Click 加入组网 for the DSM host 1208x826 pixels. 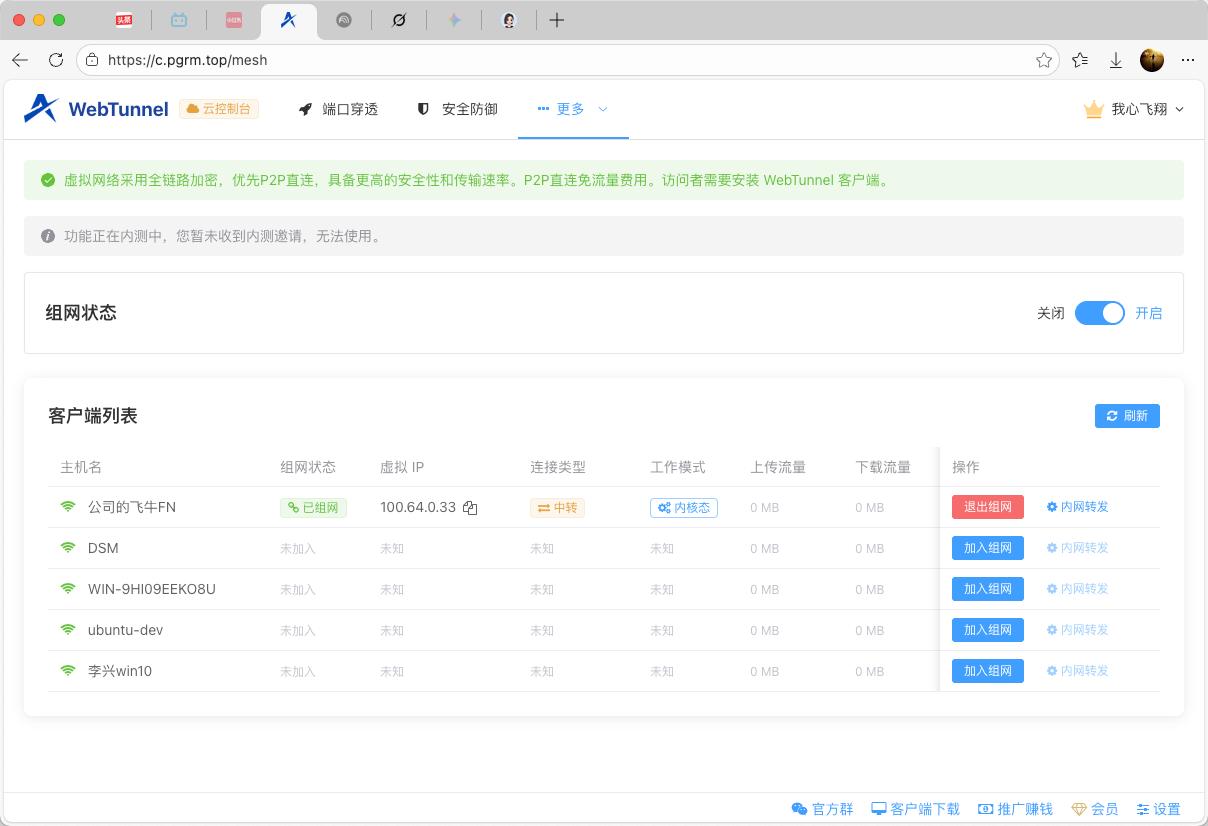tap(987, 548)
